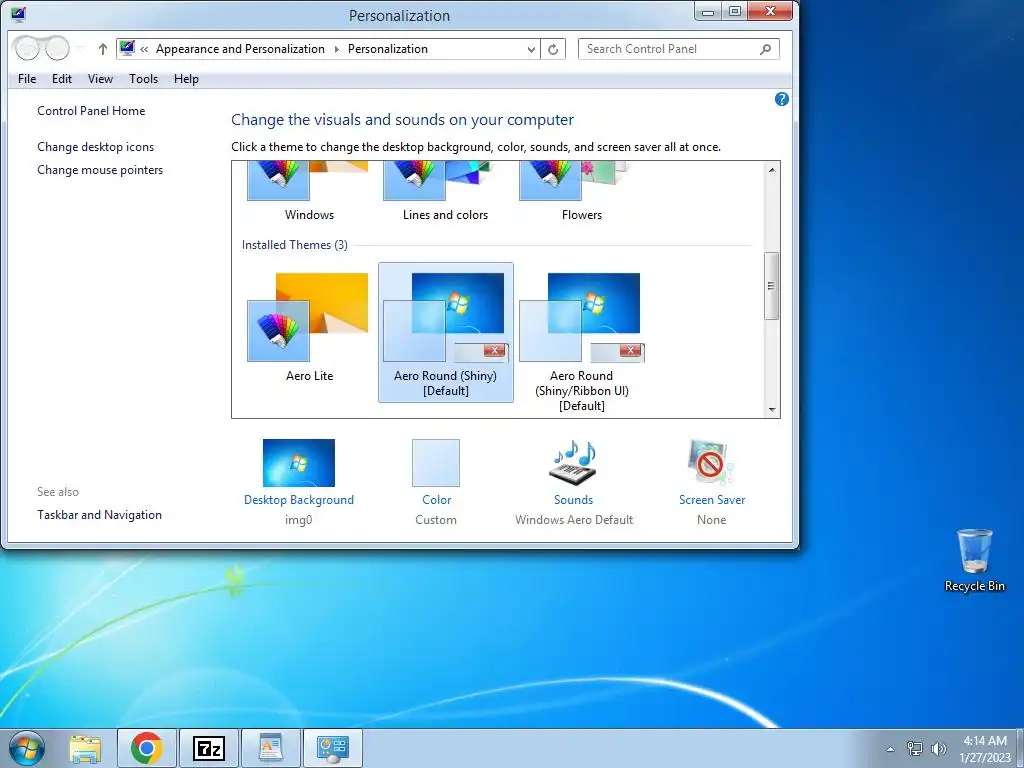The height and width of the screenshot is (768, 1024).
Task: Click the Installed Themes (3) heading
Action: click(295, 245)
